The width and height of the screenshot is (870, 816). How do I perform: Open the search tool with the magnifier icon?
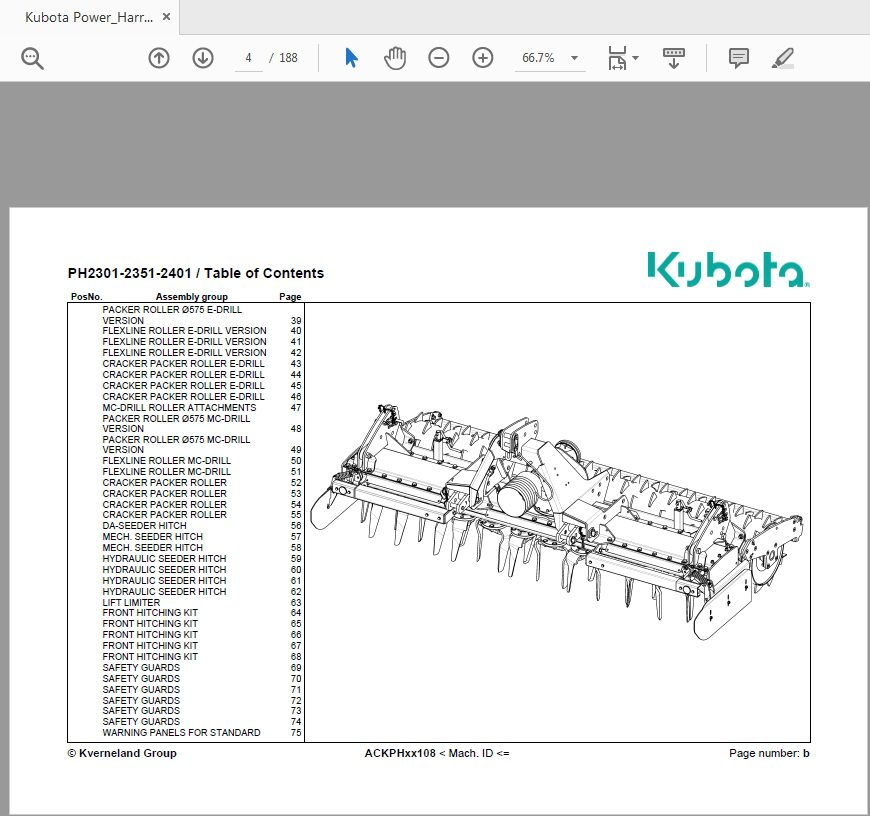click(32, 58)
